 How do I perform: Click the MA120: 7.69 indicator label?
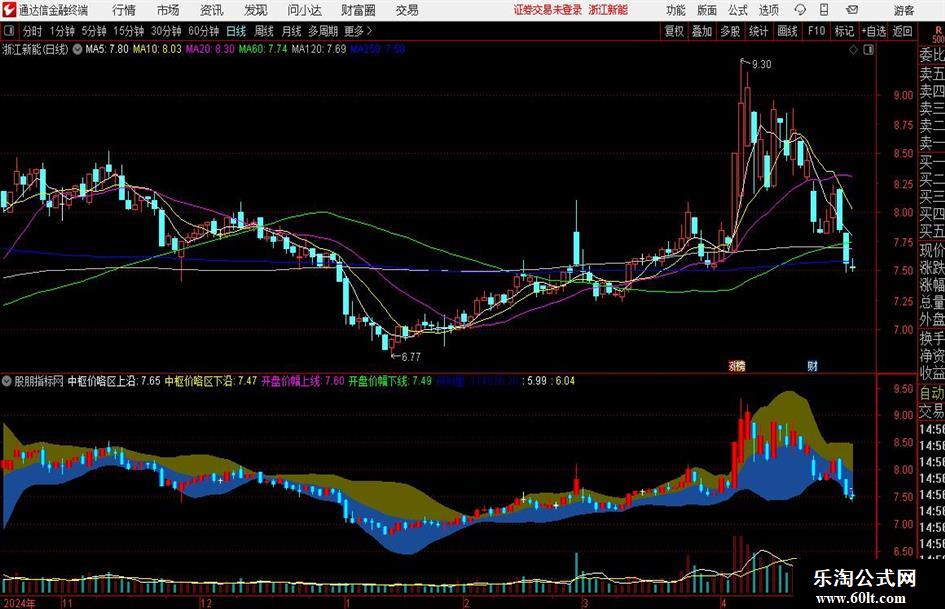[319, 49]
